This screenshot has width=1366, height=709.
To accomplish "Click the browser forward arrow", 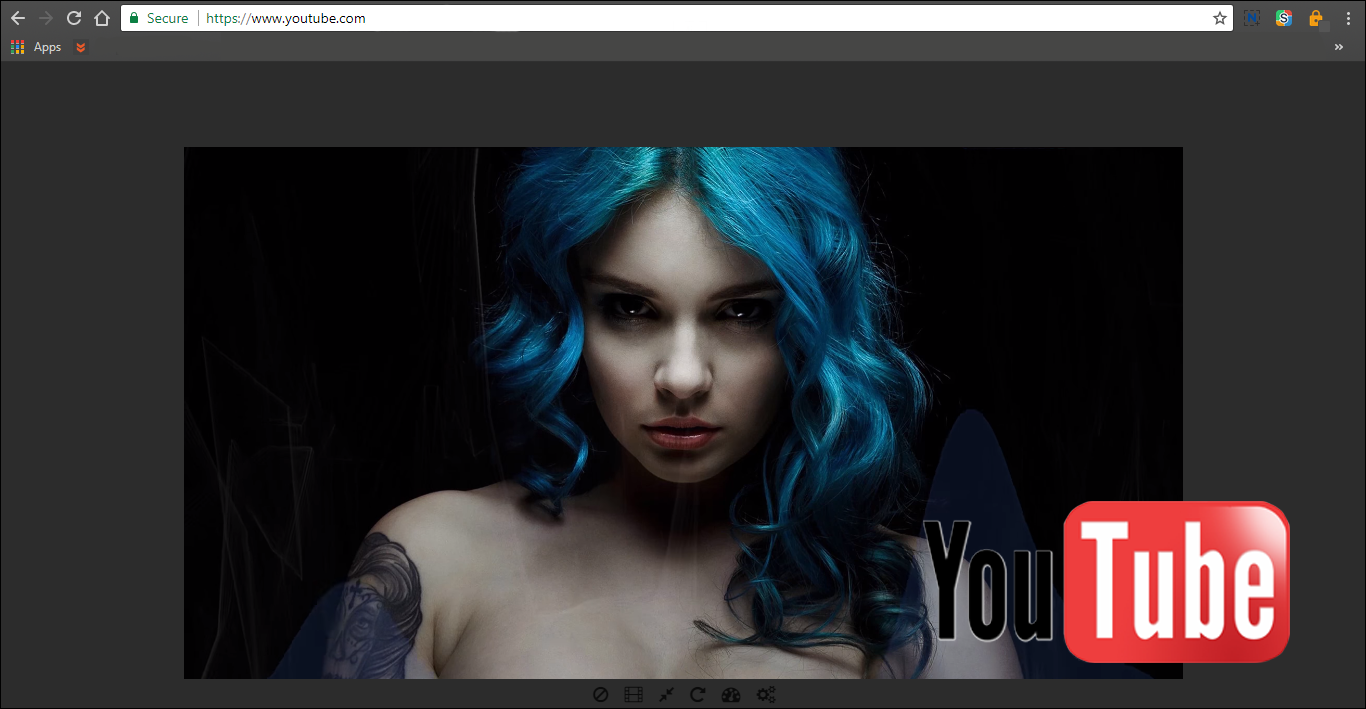I will click(x=45, y=18).
